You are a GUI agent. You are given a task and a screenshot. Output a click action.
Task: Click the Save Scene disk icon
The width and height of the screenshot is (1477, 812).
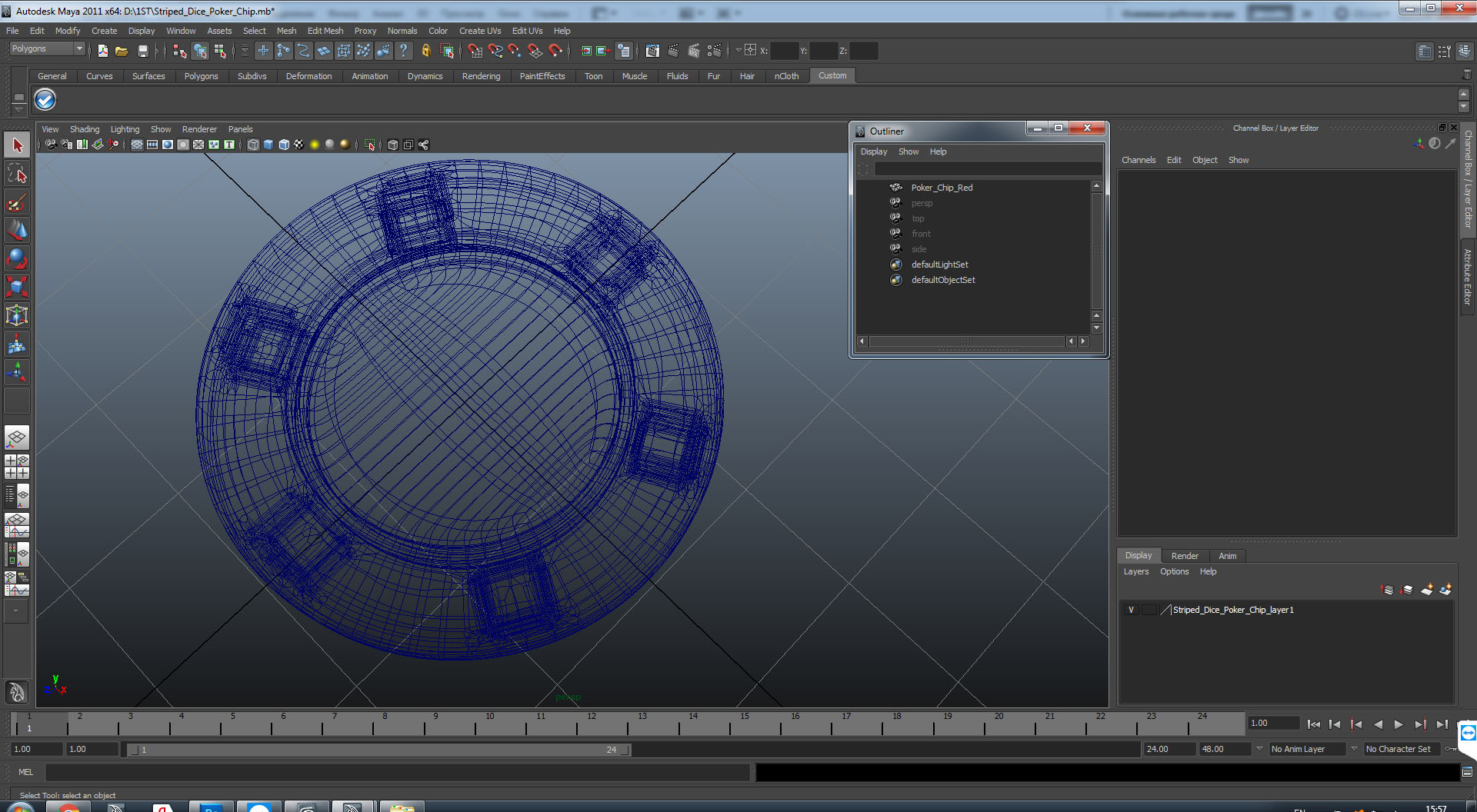click(x=142, y=51)
